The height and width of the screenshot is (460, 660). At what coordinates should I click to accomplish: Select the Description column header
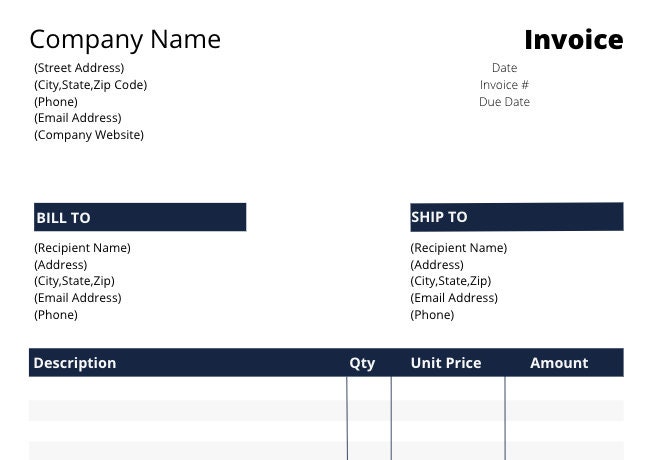75,363
